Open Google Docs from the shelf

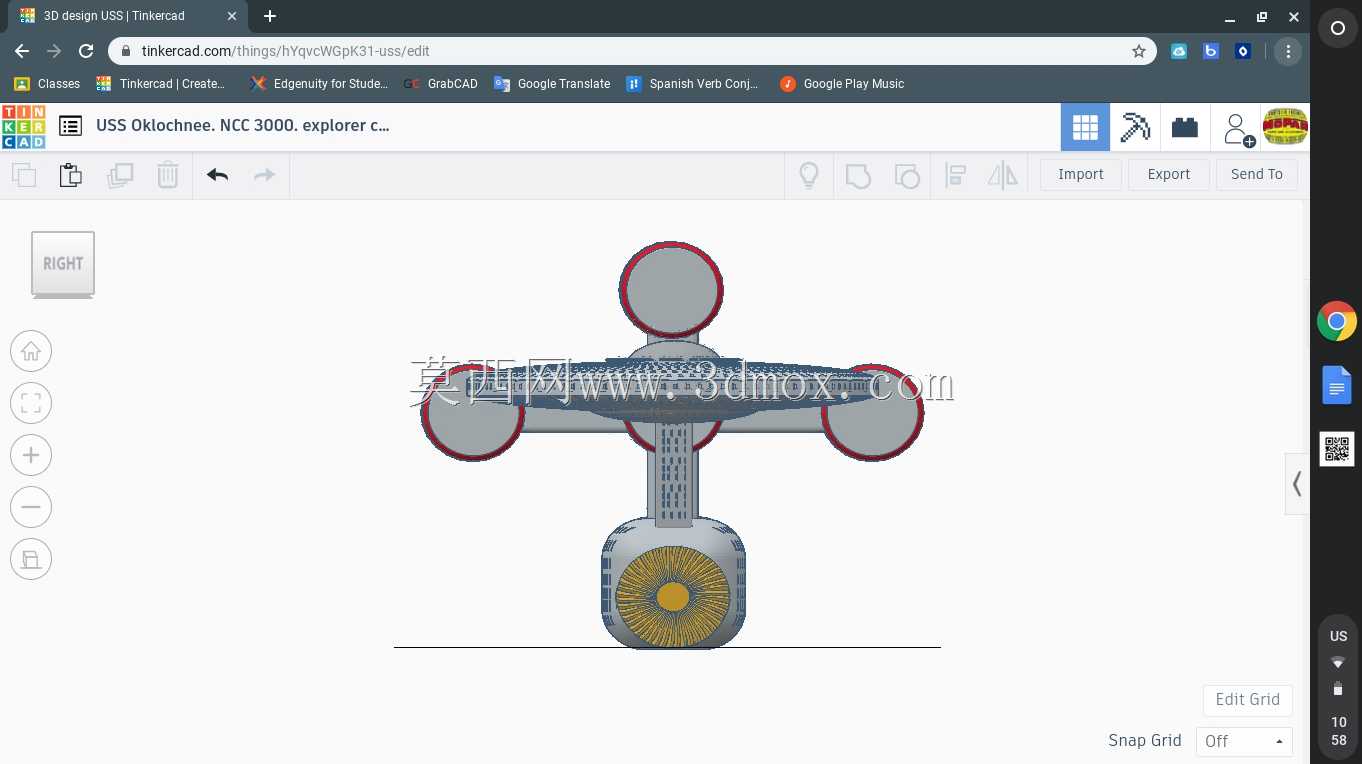click(1337, 386)
